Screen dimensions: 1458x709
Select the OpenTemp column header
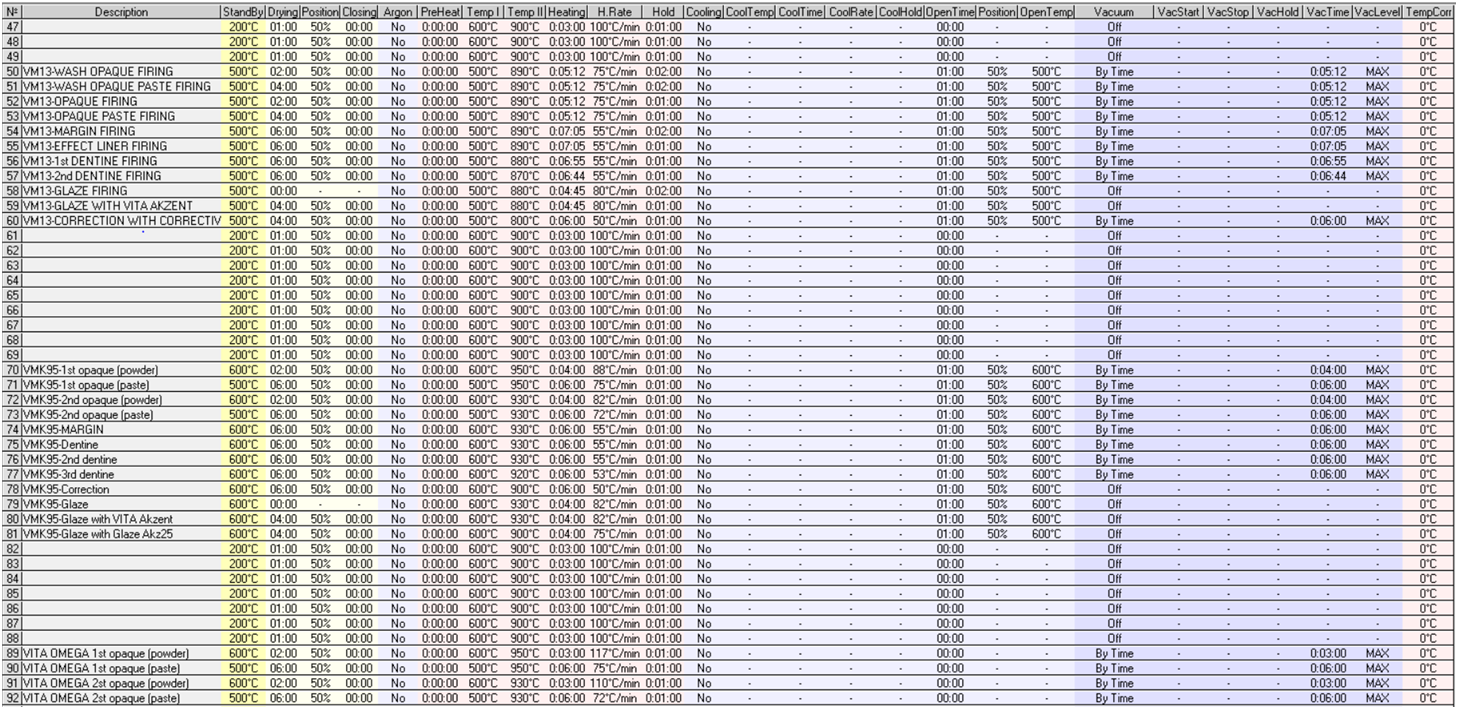1047,12
